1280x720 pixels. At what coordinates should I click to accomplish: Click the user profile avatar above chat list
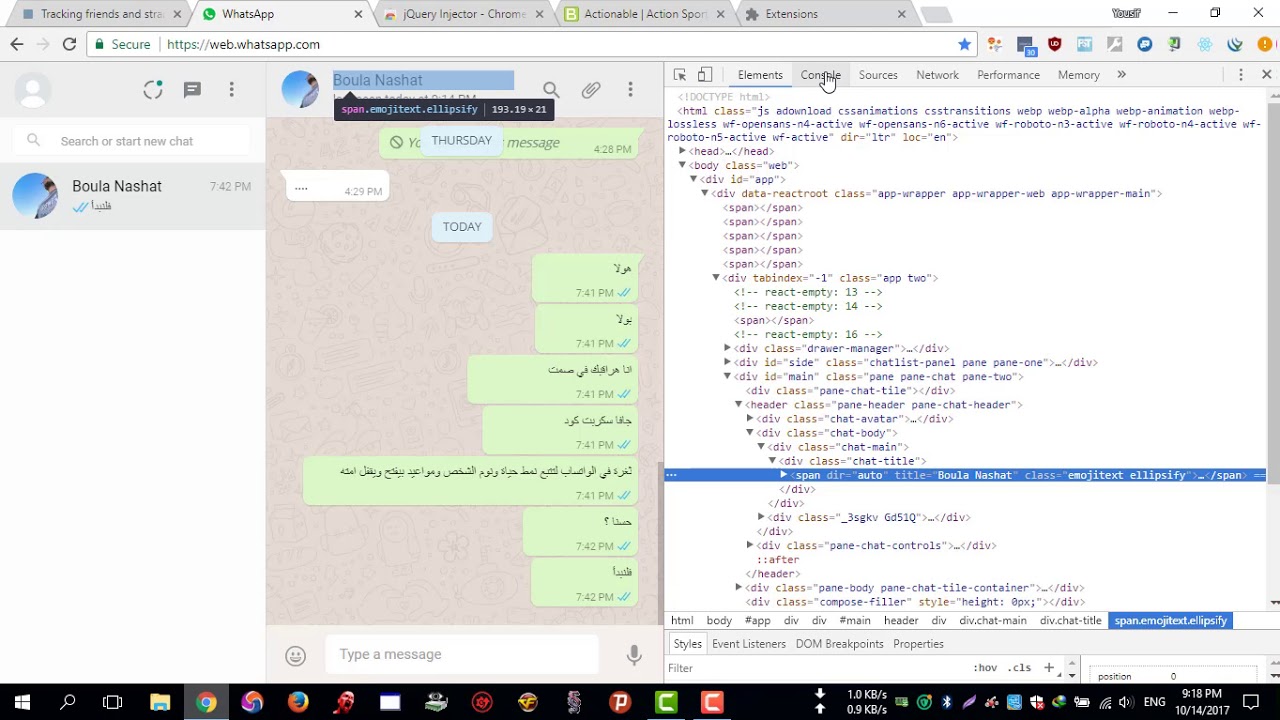pos(33,91)
